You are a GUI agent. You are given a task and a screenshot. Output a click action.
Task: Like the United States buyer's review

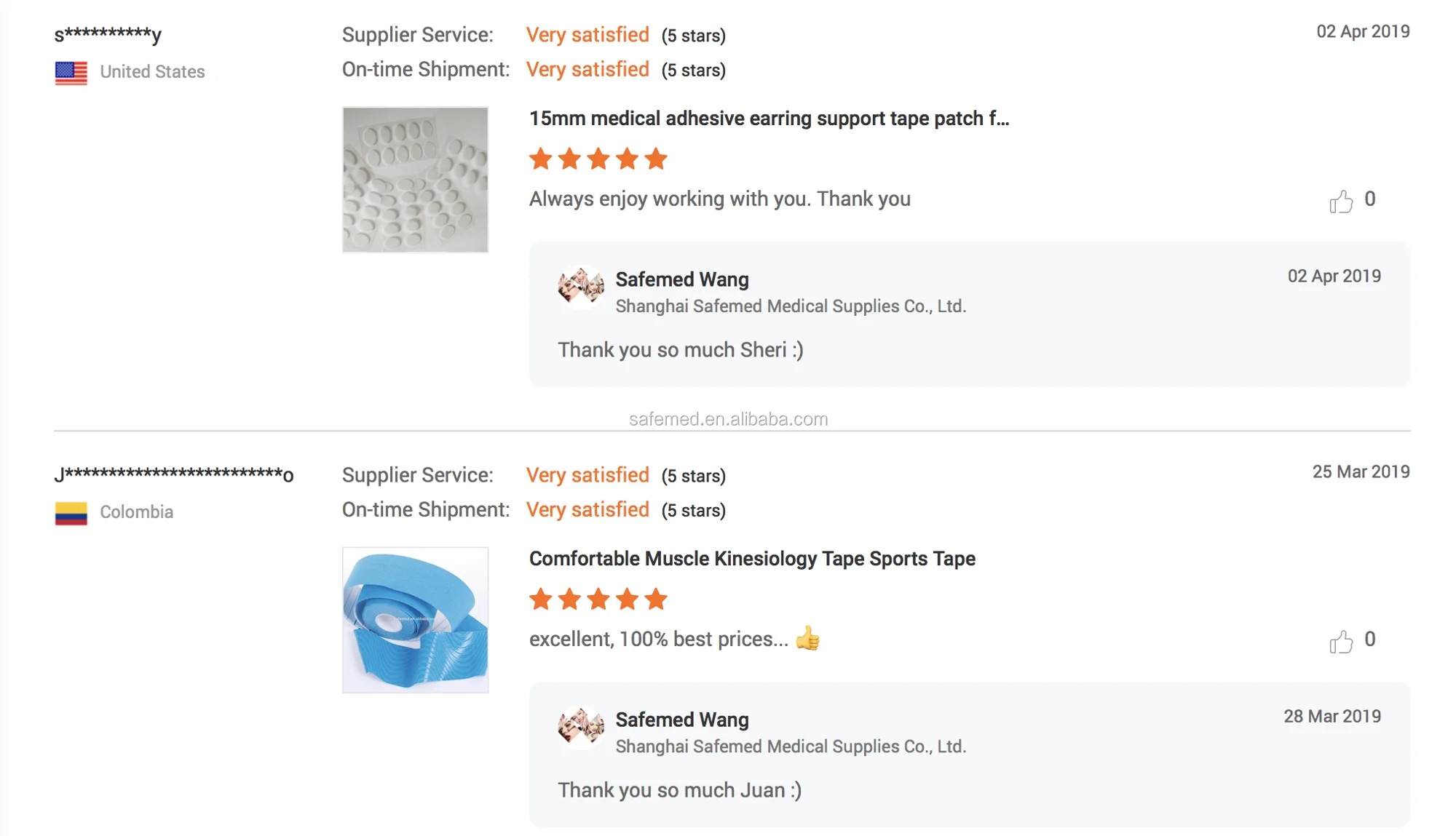coord(1341,202)
